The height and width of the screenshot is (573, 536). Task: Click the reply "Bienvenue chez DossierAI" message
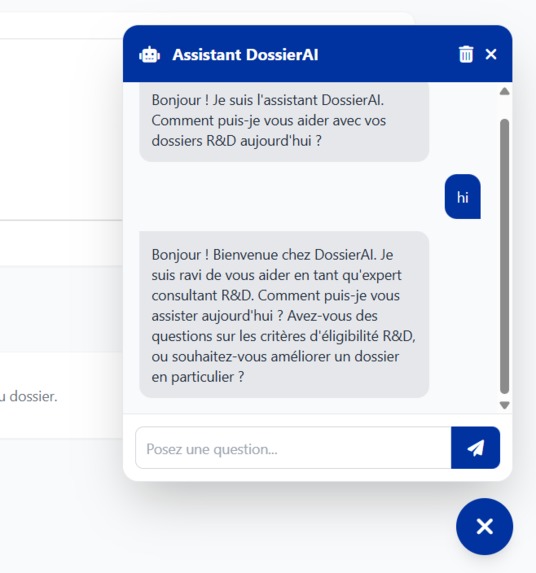click(x=284, y=315)
